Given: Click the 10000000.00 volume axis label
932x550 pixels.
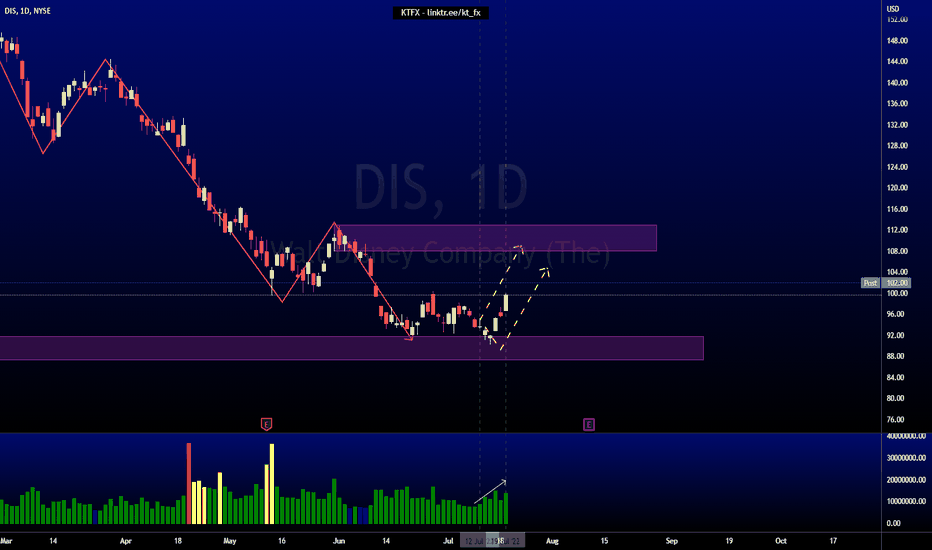Looking at the screenshot, I should [906, 501].
